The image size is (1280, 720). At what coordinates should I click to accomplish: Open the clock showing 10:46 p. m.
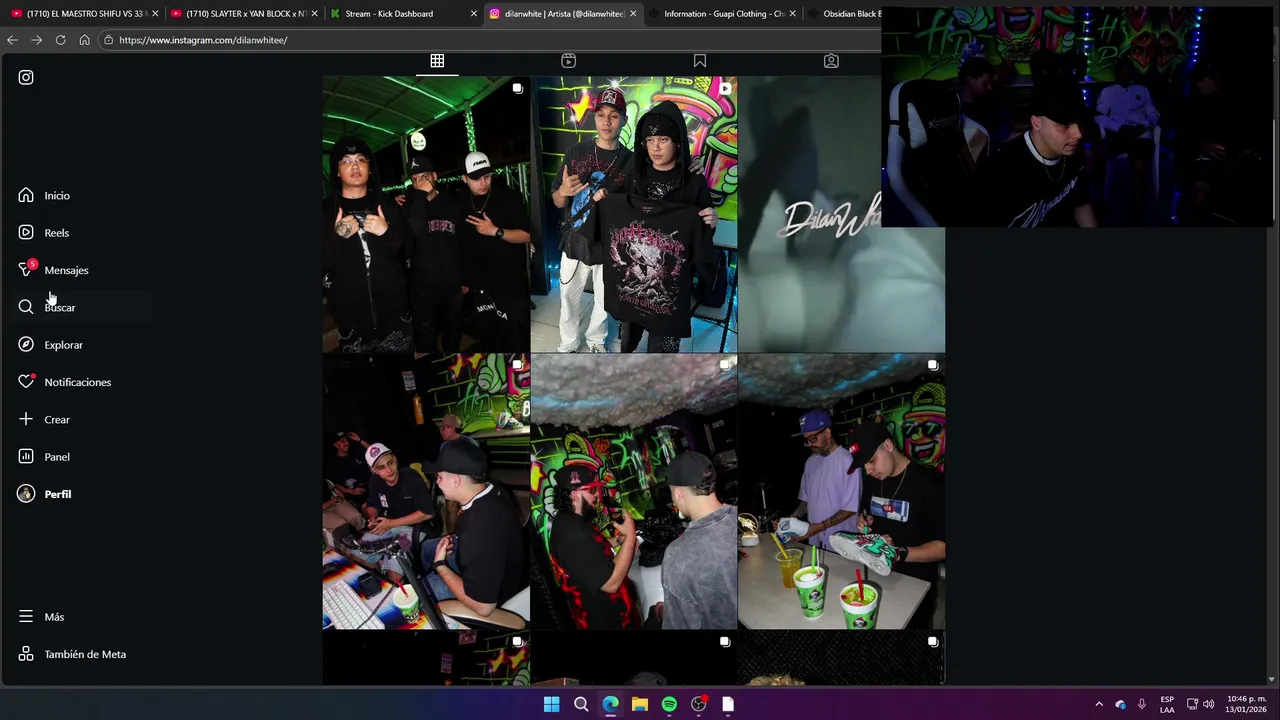(x=1246, y=704)
